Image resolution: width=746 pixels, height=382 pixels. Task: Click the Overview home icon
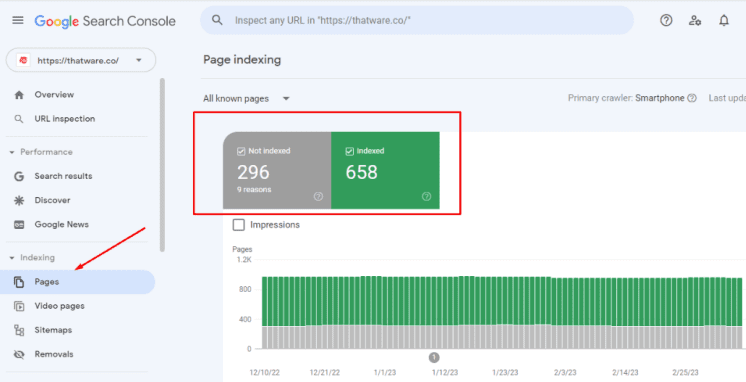coord(19,95)
